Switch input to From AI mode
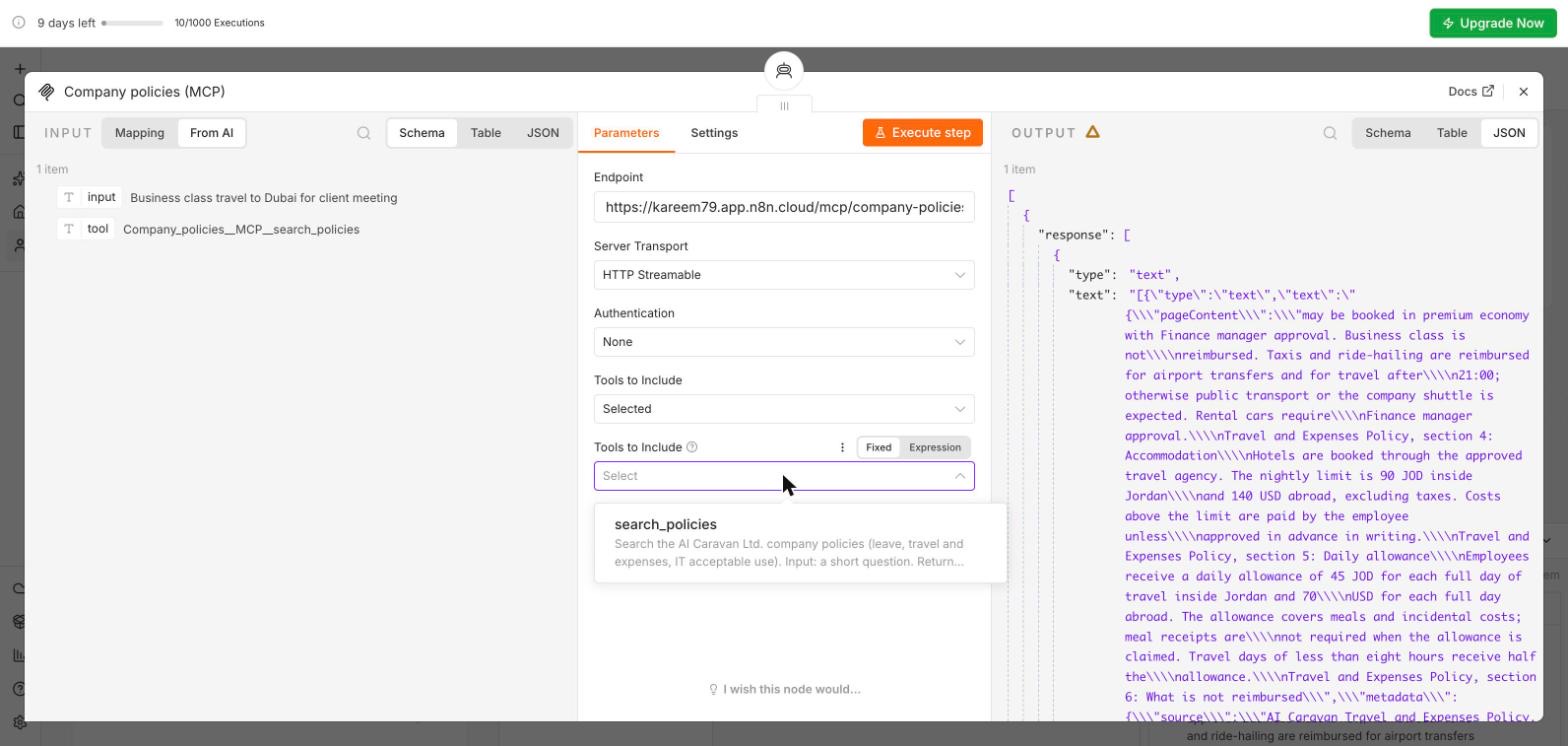 pos(212,133)
